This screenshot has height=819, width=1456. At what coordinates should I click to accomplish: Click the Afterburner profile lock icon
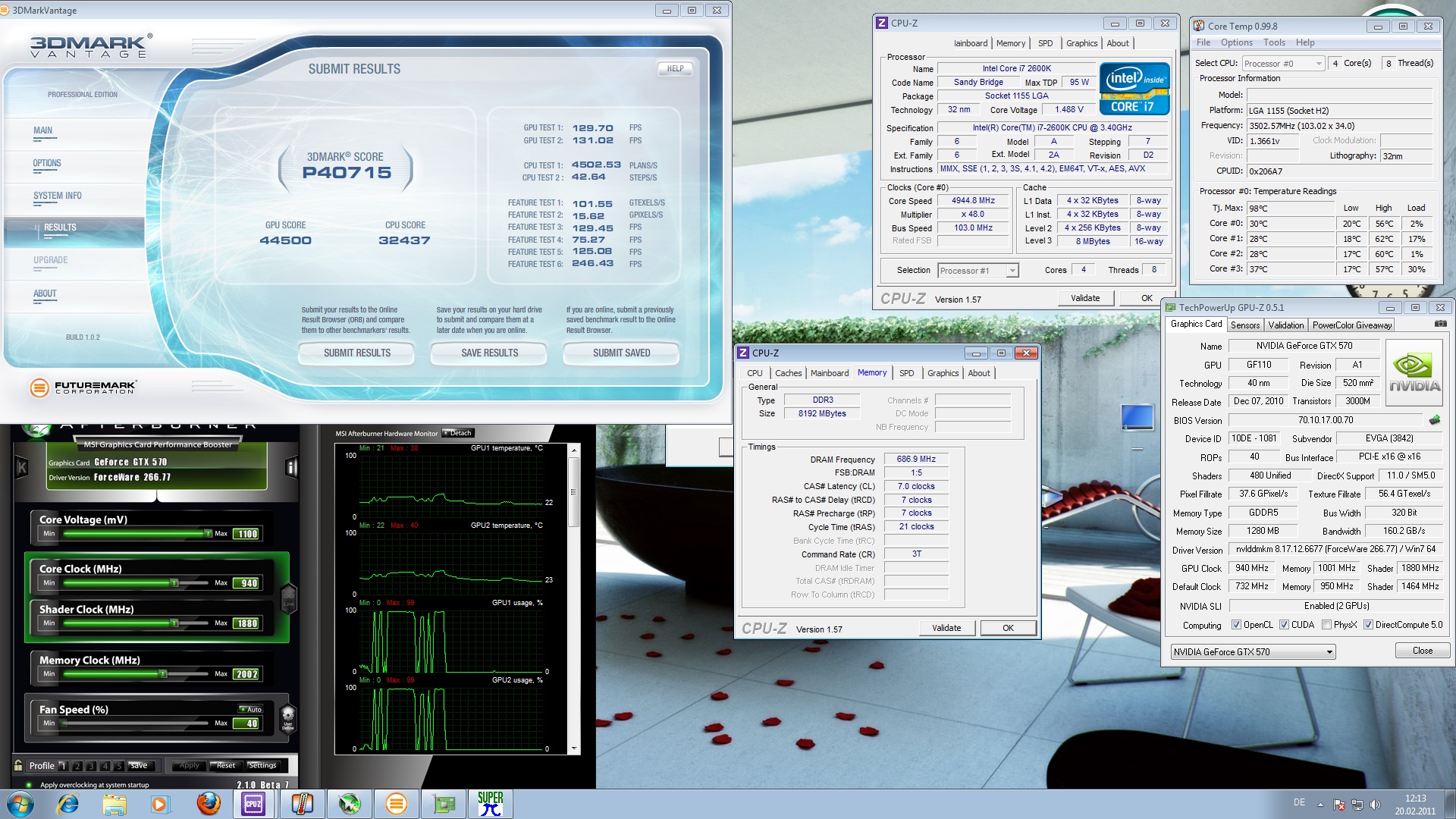(x=18, y=765)
